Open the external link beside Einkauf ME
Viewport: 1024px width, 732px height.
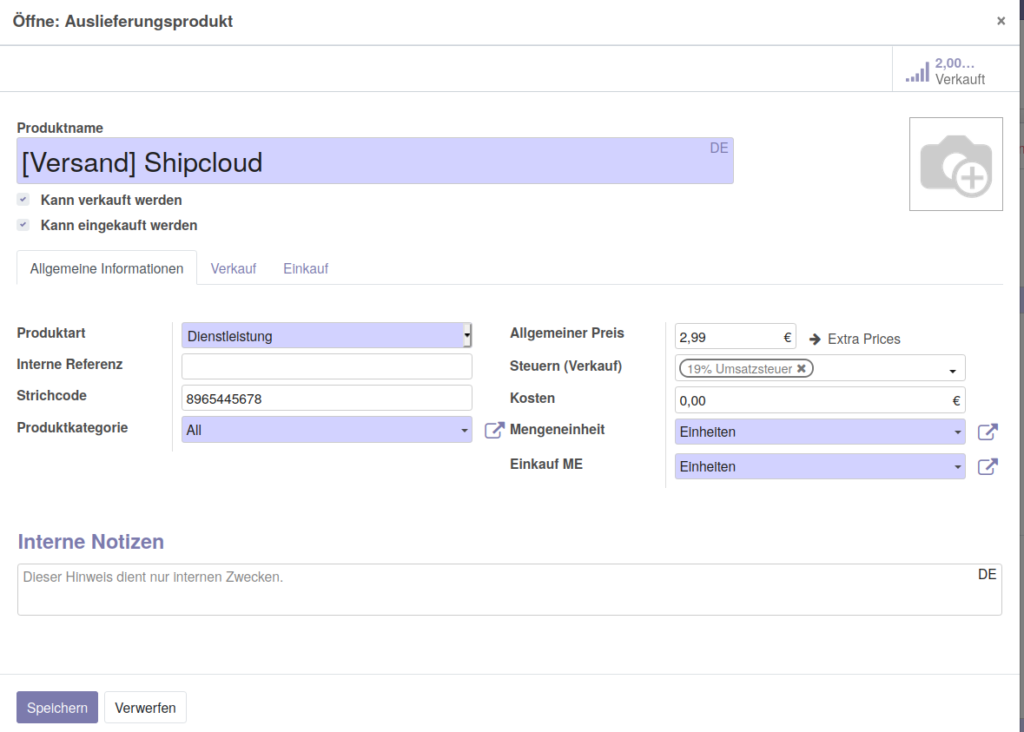(x=988, y=466)
